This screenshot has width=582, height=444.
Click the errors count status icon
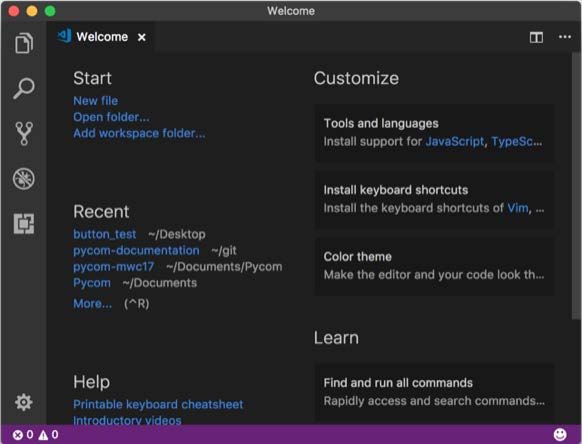point(23,434)
